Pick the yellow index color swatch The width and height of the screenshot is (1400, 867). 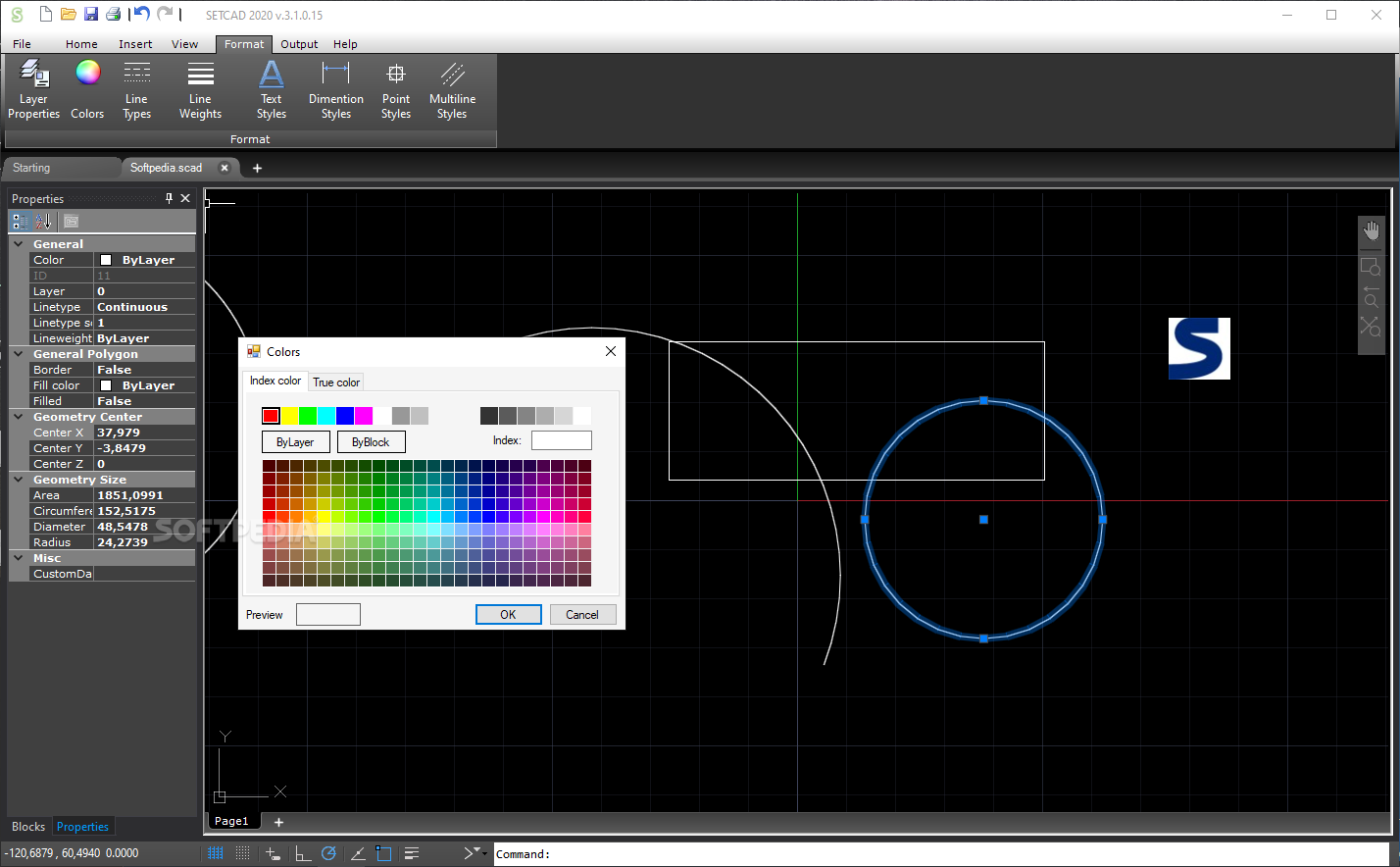[x=289, y=416]
